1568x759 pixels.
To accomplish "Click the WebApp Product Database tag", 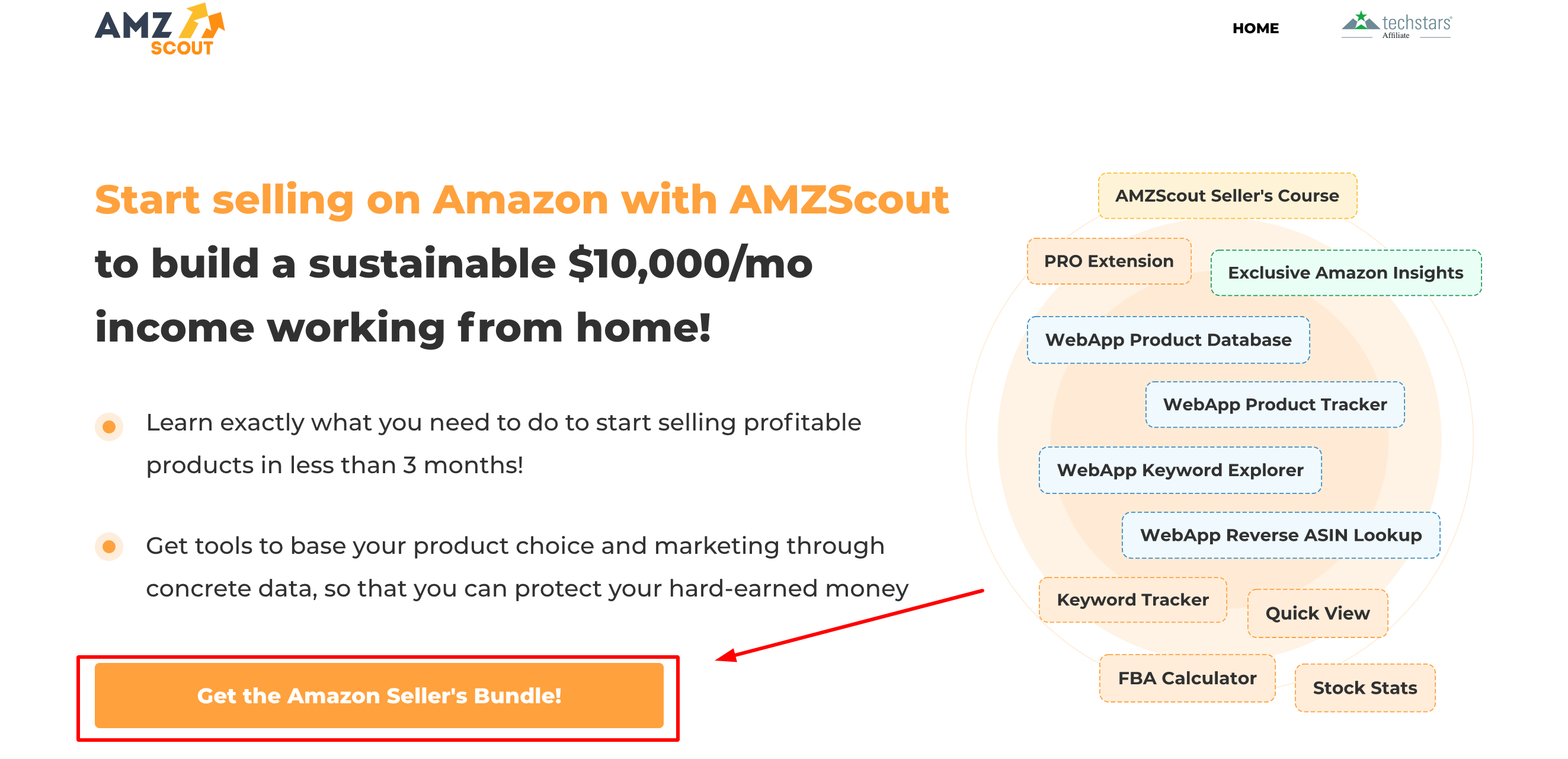I will 1167,339.
